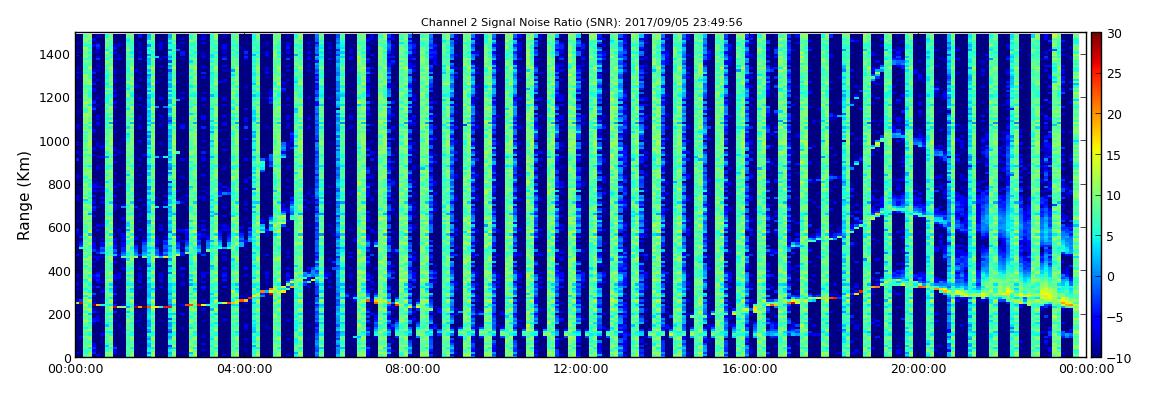1150x407 pixels.
Task: Click the colorbar value 10
Action: point(1115,196)
